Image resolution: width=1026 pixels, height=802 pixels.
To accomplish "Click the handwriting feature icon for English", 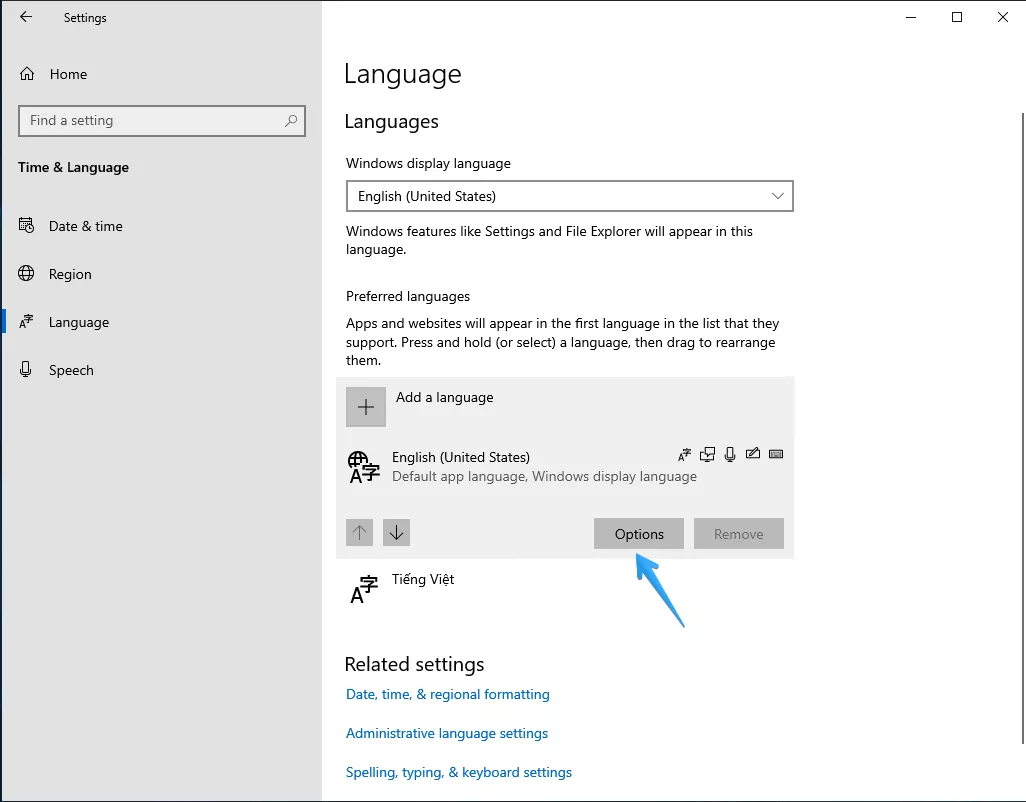I will click(753, 455).
